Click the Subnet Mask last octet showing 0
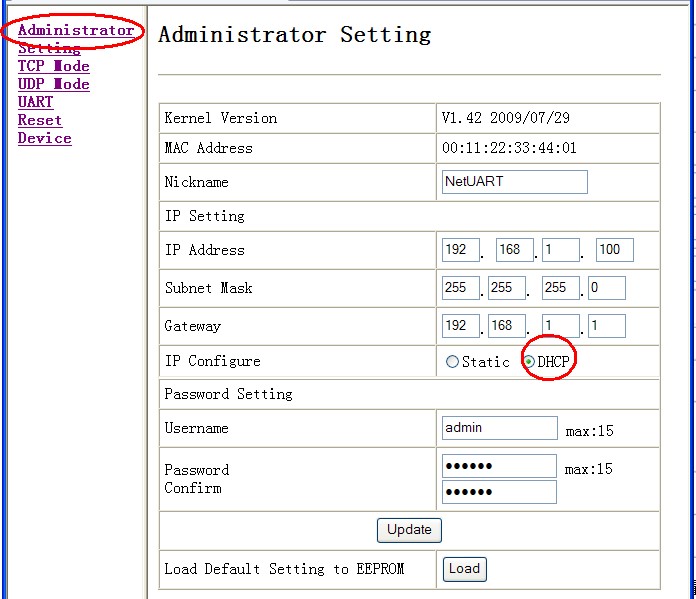The width and height of the screenshot is (696, 599). (606, 288)
